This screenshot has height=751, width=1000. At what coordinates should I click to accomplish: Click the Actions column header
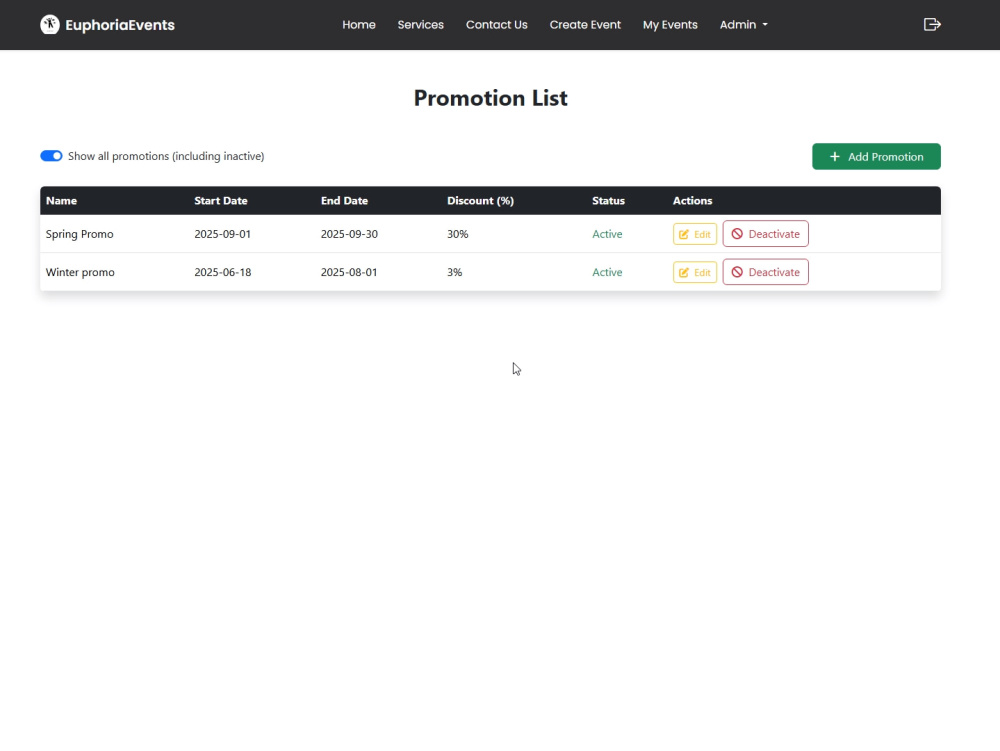pos(693,201)
